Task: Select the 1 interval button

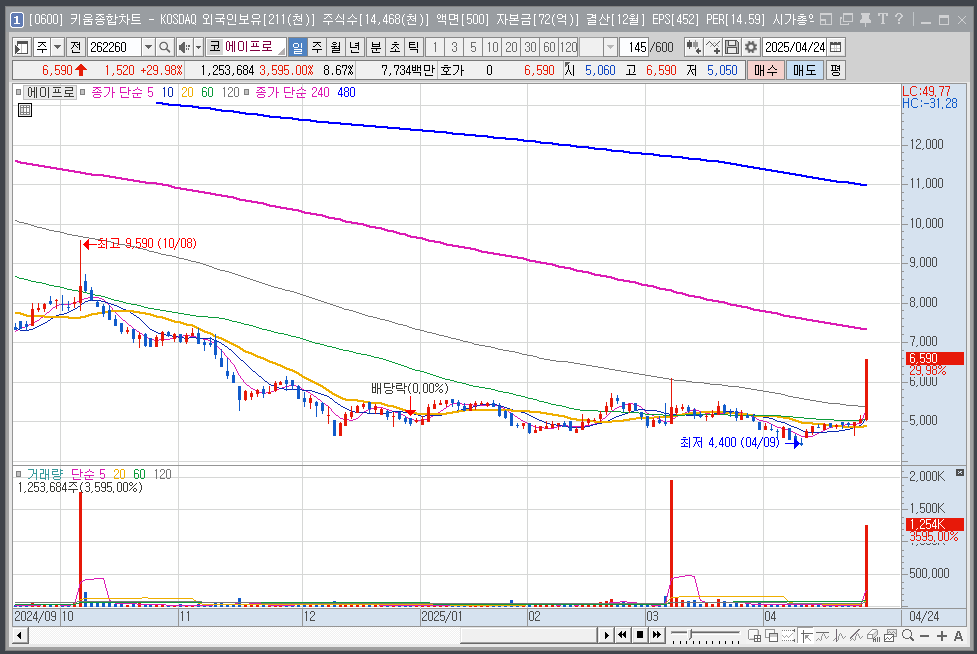Action: click(x=435, y=47)
